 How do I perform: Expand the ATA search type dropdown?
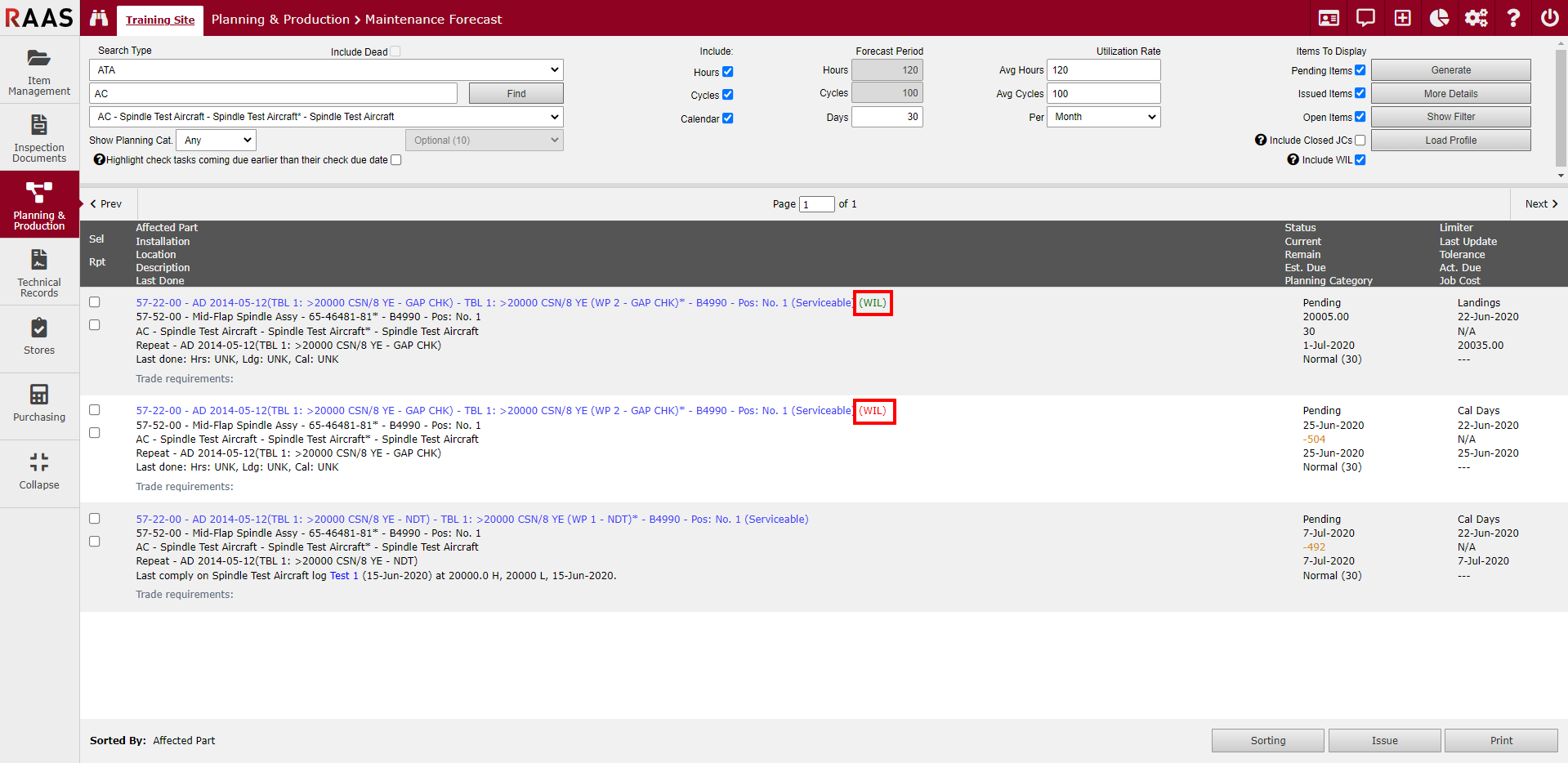pyautogui.click(x=326, y=70)
